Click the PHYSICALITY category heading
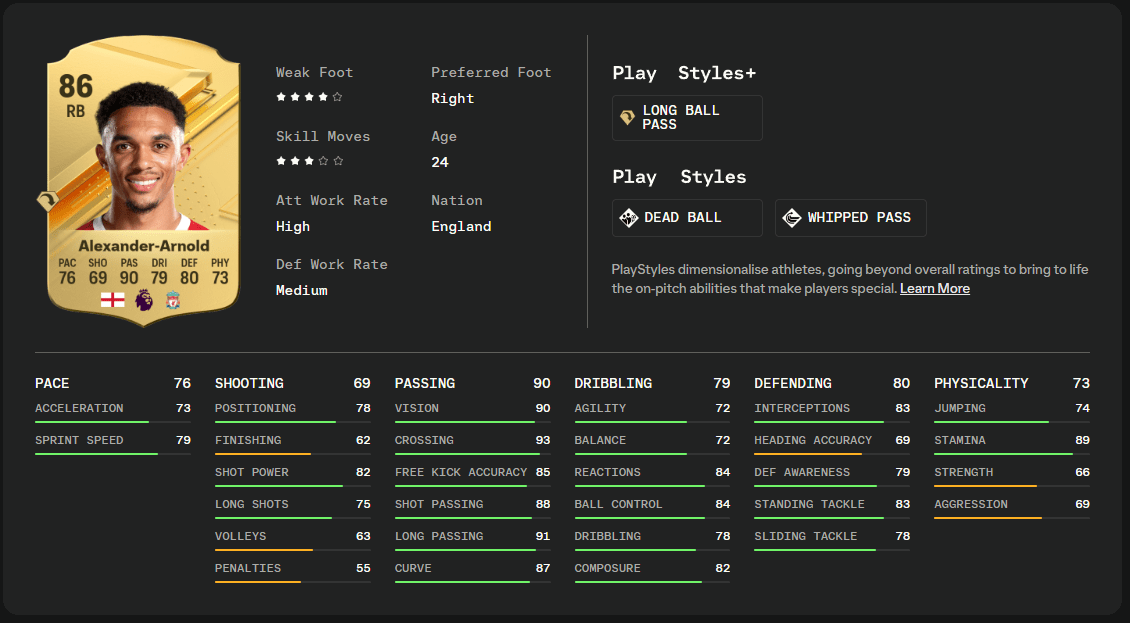The width and height of the screenshot is (1130, 623). (x=981, y=384)
